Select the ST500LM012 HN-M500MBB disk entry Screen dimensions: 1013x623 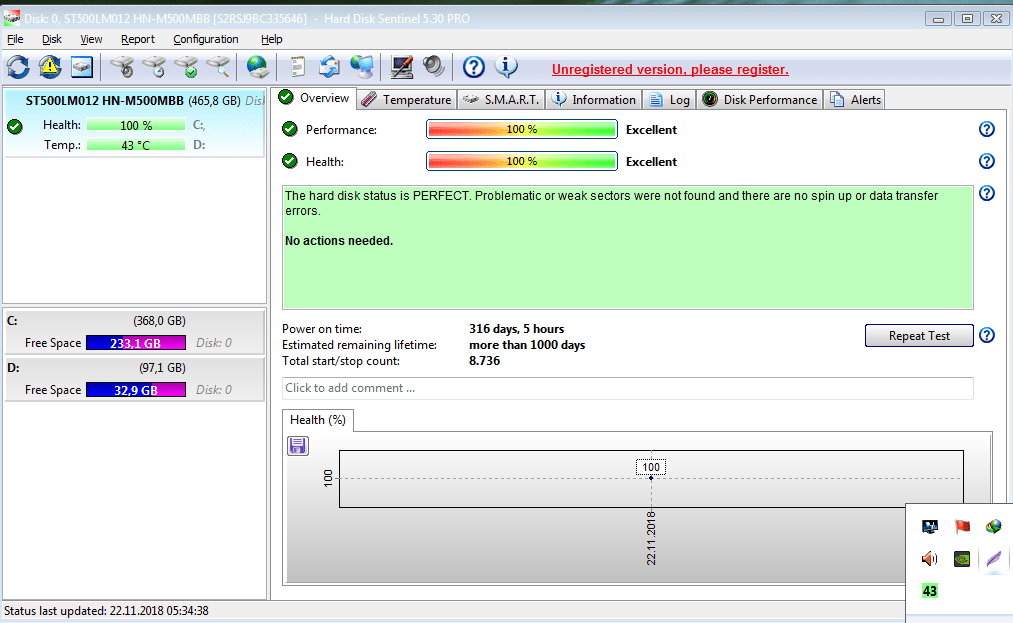(x=134, y=123)
